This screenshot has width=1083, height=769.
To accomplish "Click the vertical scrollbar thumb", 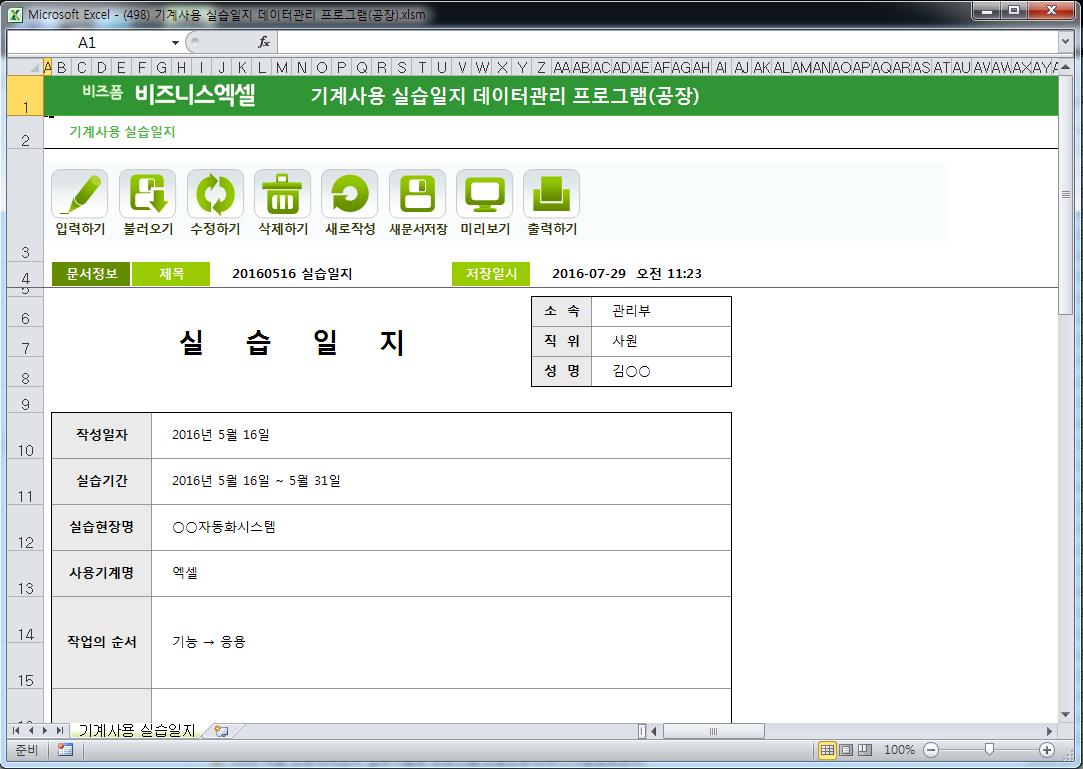I will (x=1065, y=194).
